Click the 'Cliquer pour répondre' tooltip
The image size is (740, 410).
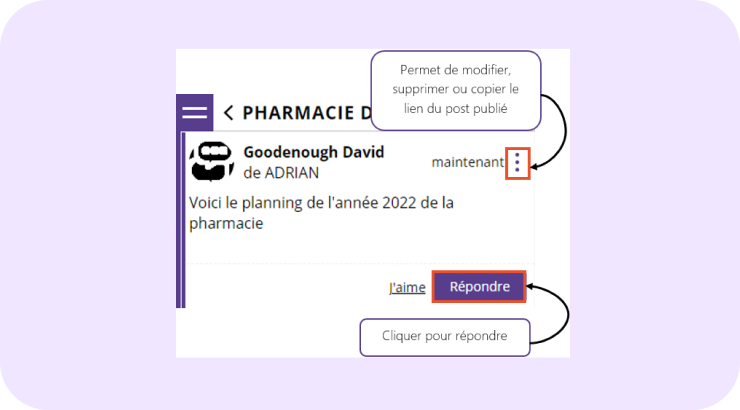click(444, 337)
